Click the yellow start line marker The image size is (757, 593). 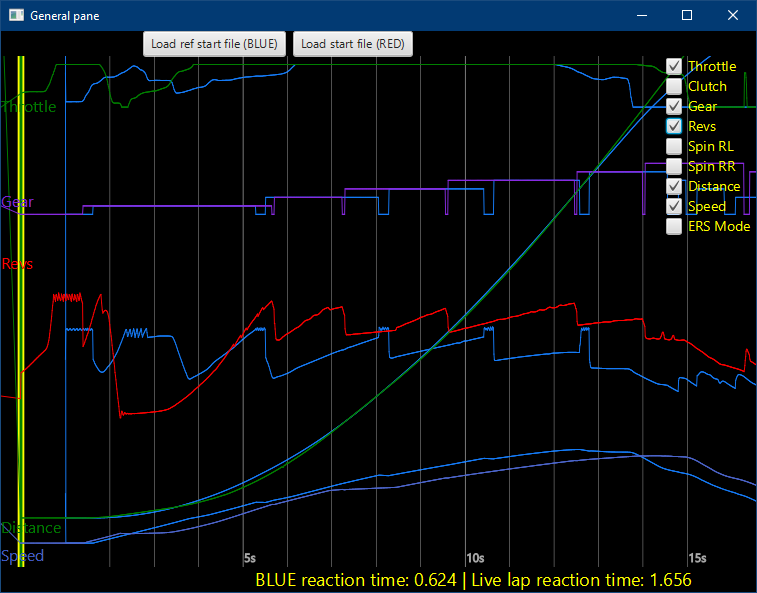21,300
